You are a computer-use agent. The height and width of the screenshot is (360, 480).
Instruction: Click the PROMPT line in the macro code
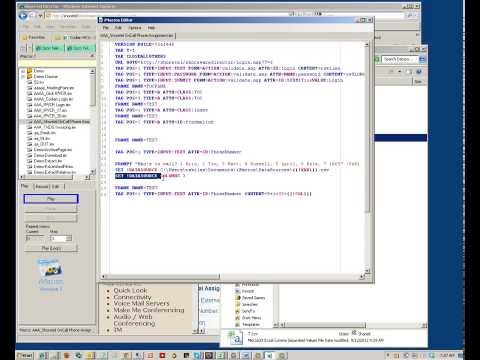point(237,164)
